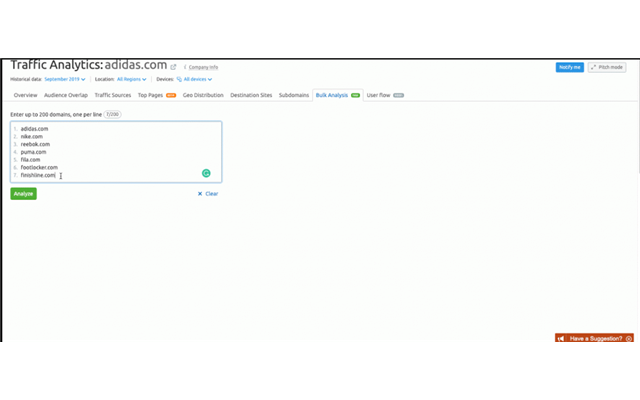Click the megaphone icon in suggestion bar
The width and height of the screenshot is (640, 400).
point(562,339)
